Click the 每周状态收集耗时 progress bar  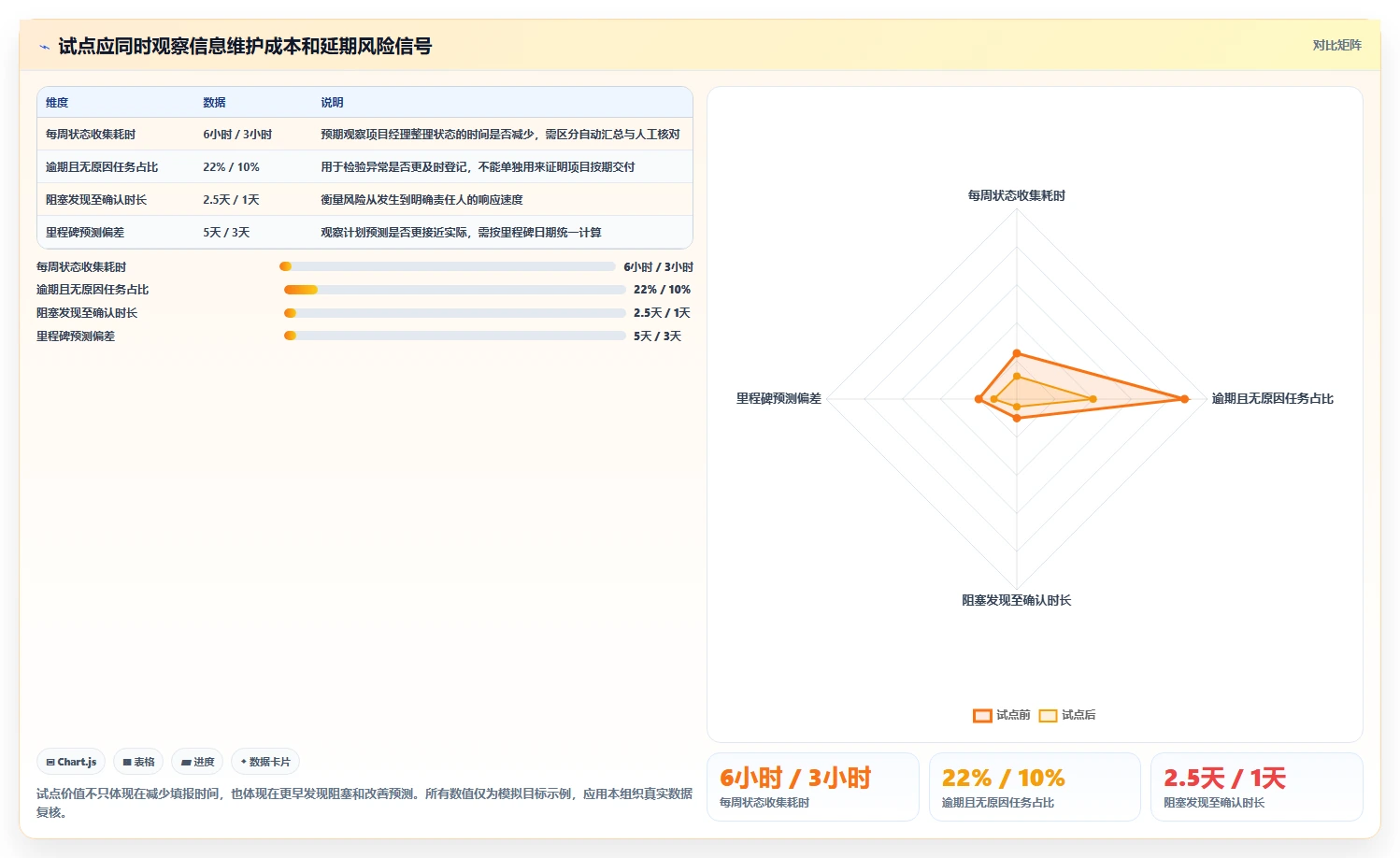coord(447,266)
